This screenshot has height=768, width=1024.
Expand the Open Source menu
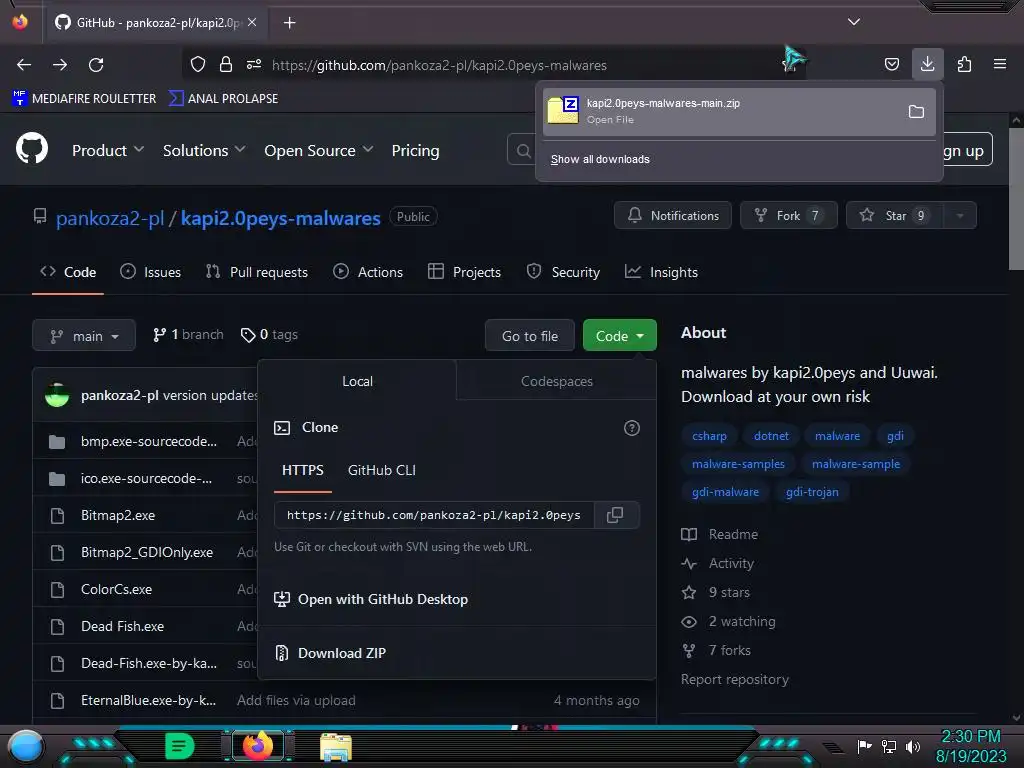[x=319, y=150]
